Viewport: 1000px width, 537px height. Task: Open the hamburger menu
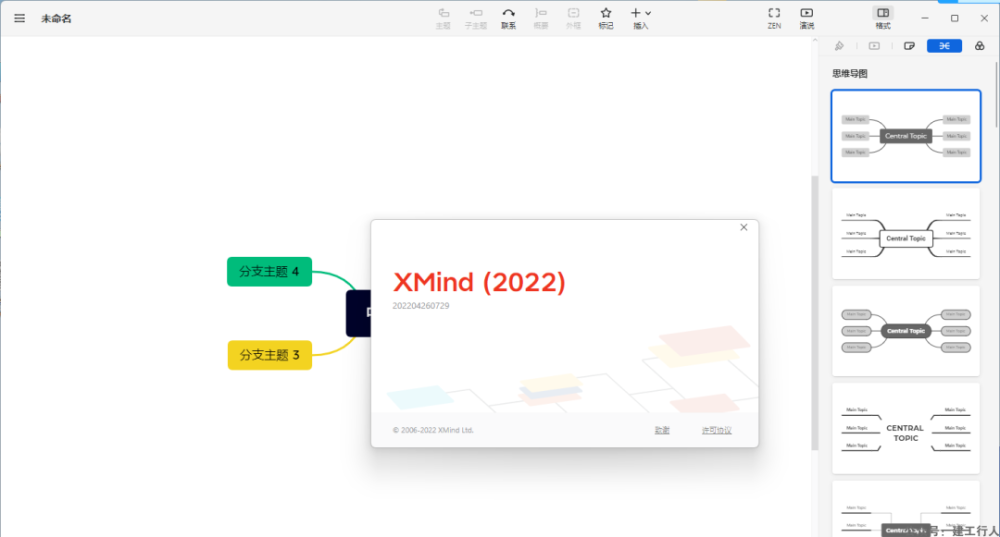[x=20, y=18]
